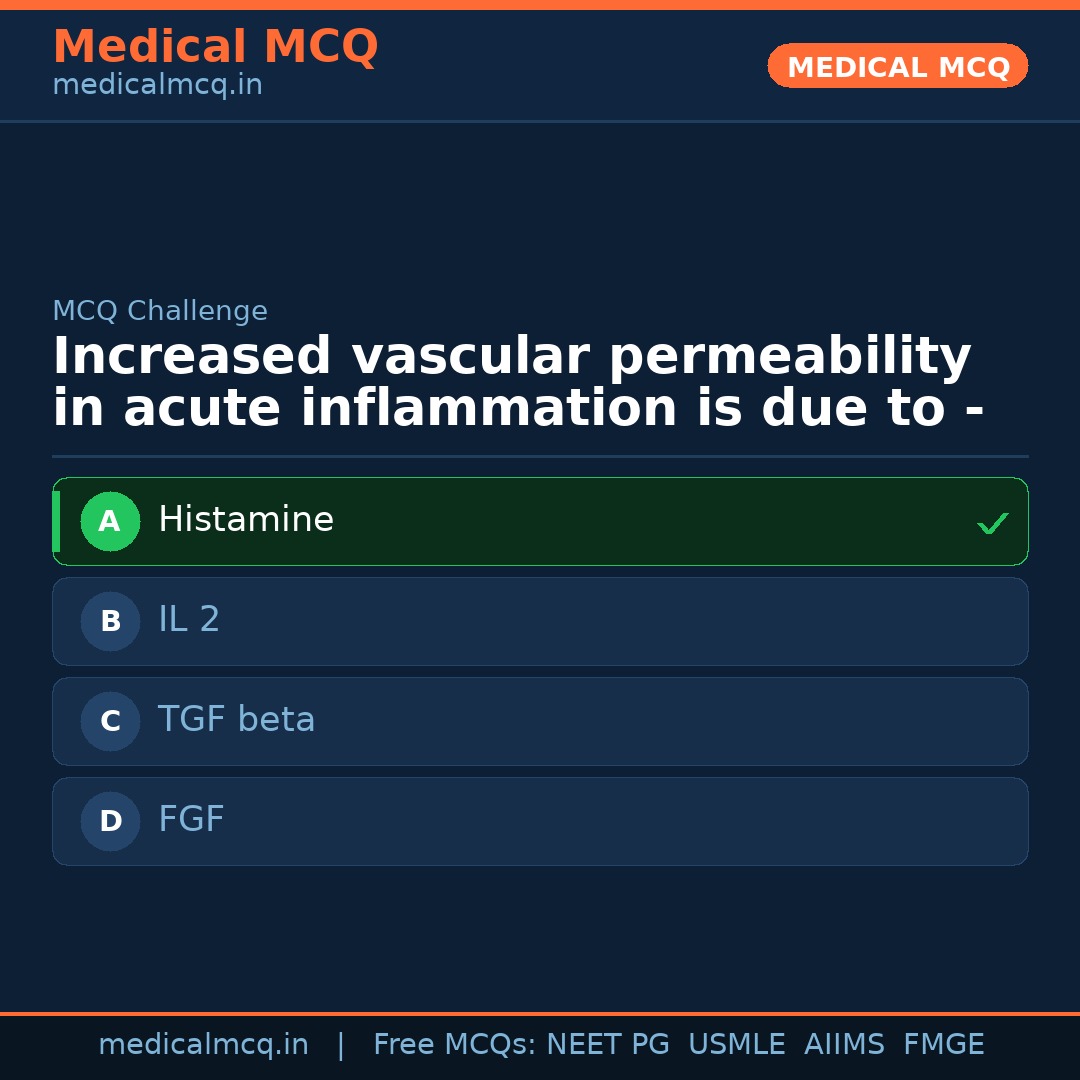Screen dimensions: 1080x1080
Task: Click the D circle icon
Action: pos(110,821)
